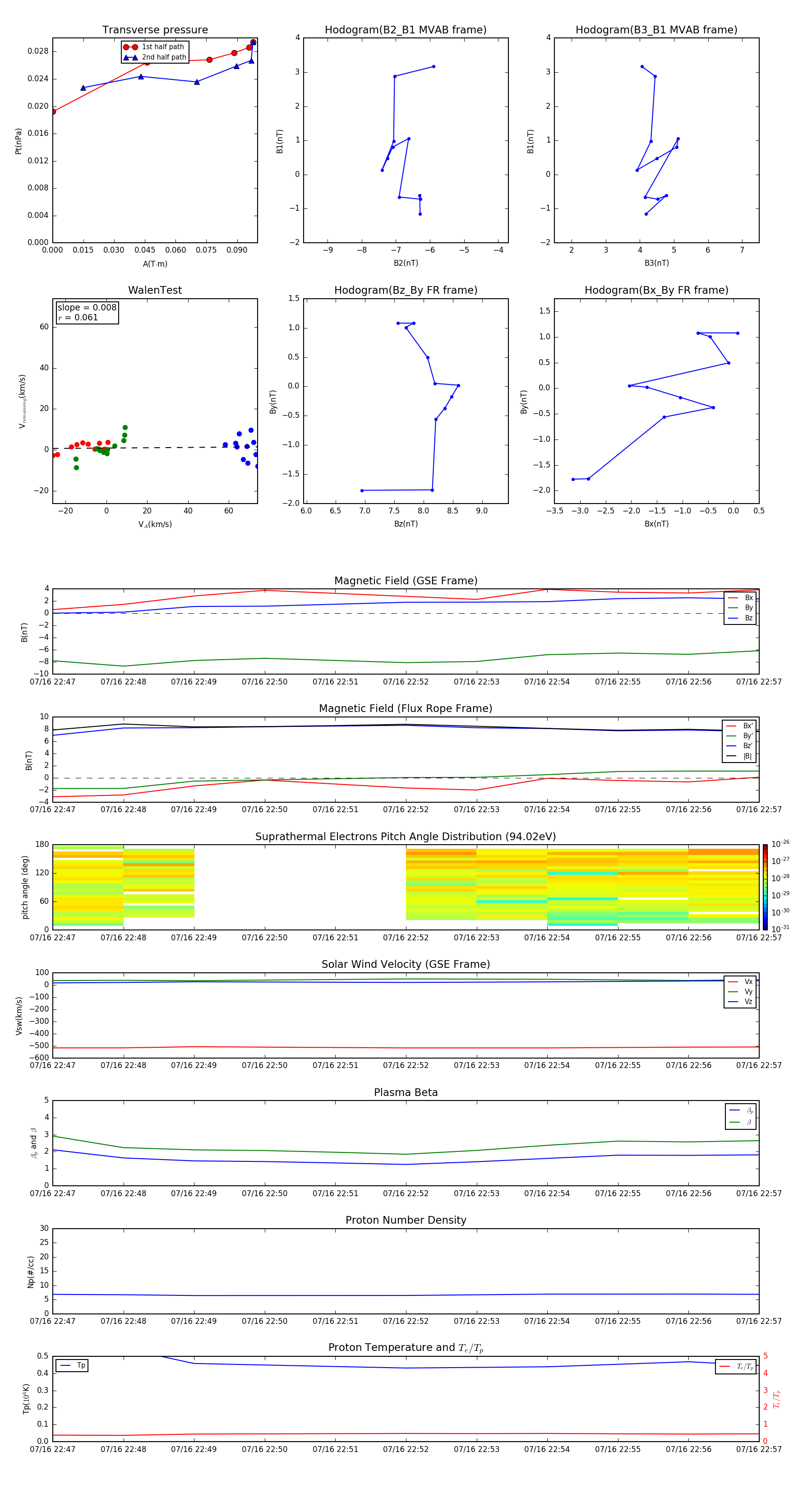Click the 'Magnetic Field (Flux Rope Frame)' title
This screenshot has width=812, height=1489.
tap(406, 709)
